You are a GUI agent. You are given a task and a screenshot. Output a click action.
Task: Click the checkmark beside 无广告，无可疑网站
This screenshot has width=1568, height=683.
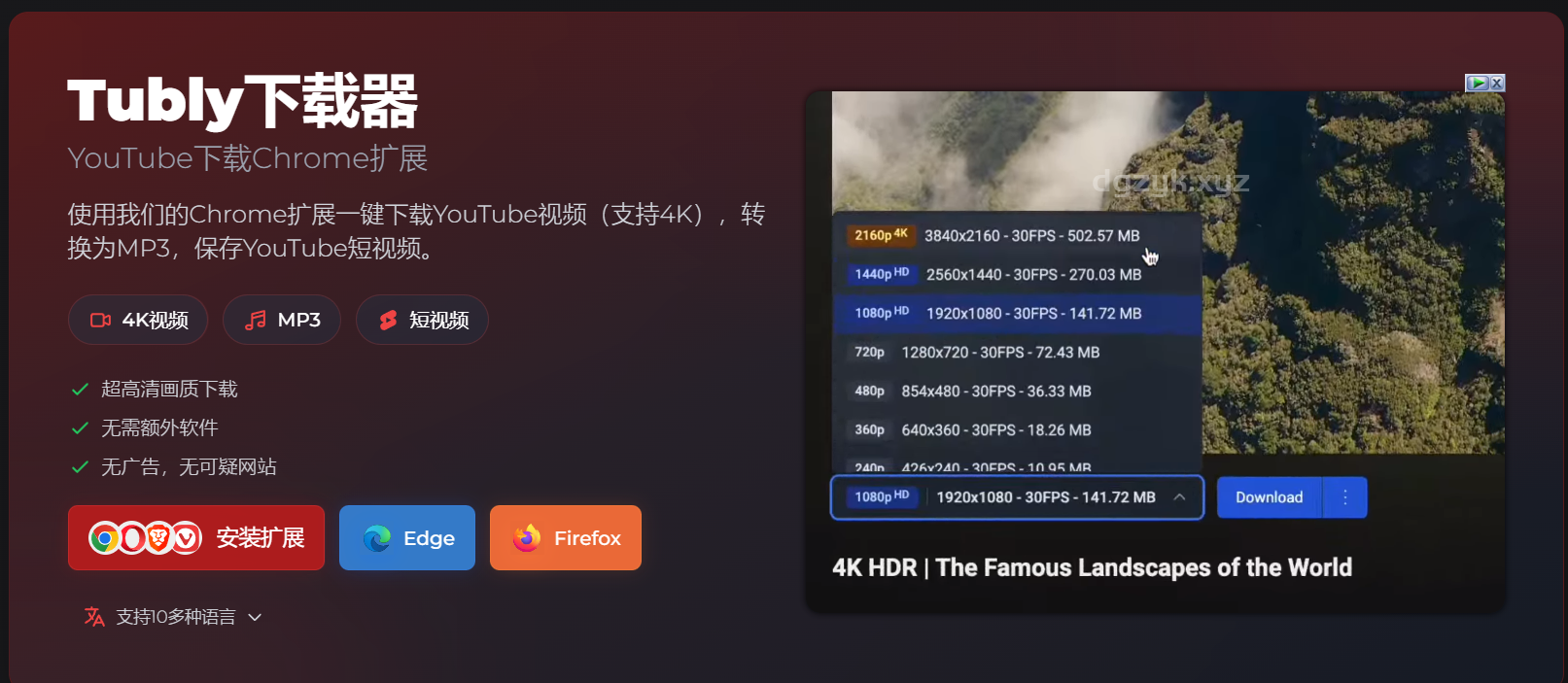81,467
